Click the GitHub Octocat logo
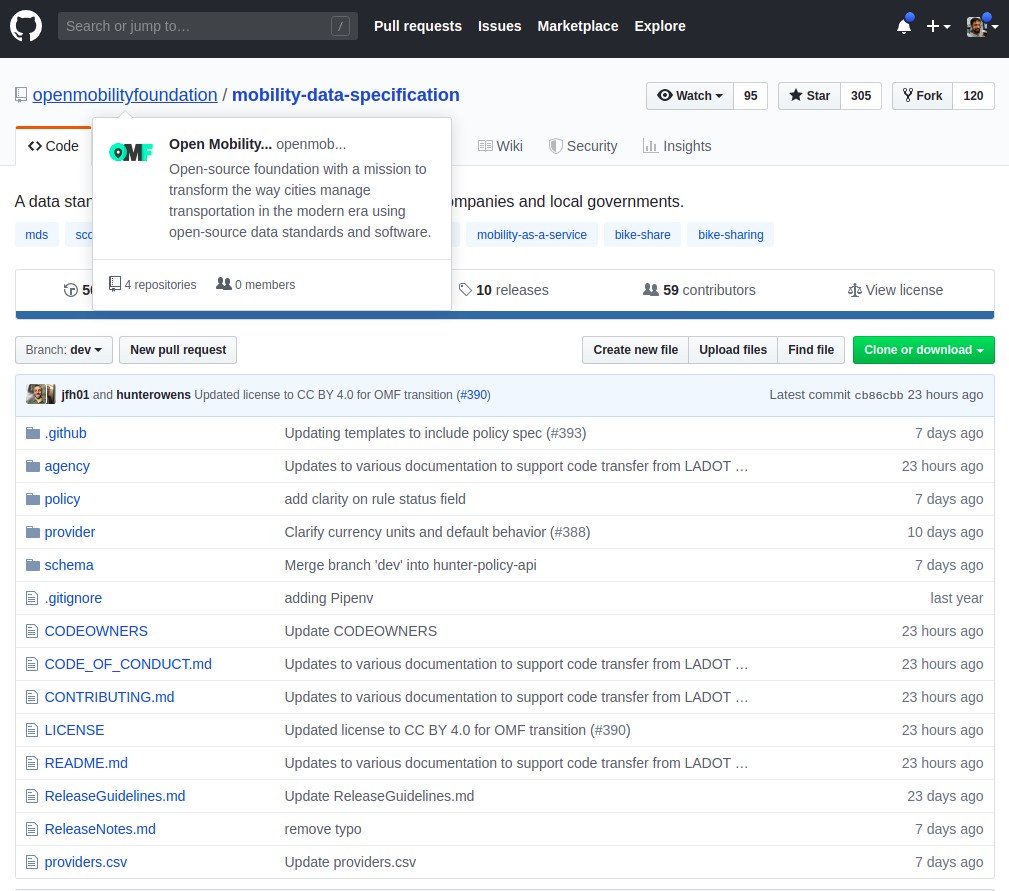This screenshot has width=1009, height=891. click(x=26, y=26)
